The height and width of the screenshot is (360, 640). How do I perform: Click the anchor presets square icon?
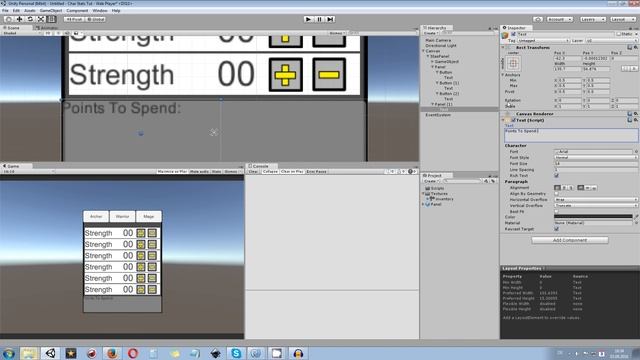[x=513, y=63]
